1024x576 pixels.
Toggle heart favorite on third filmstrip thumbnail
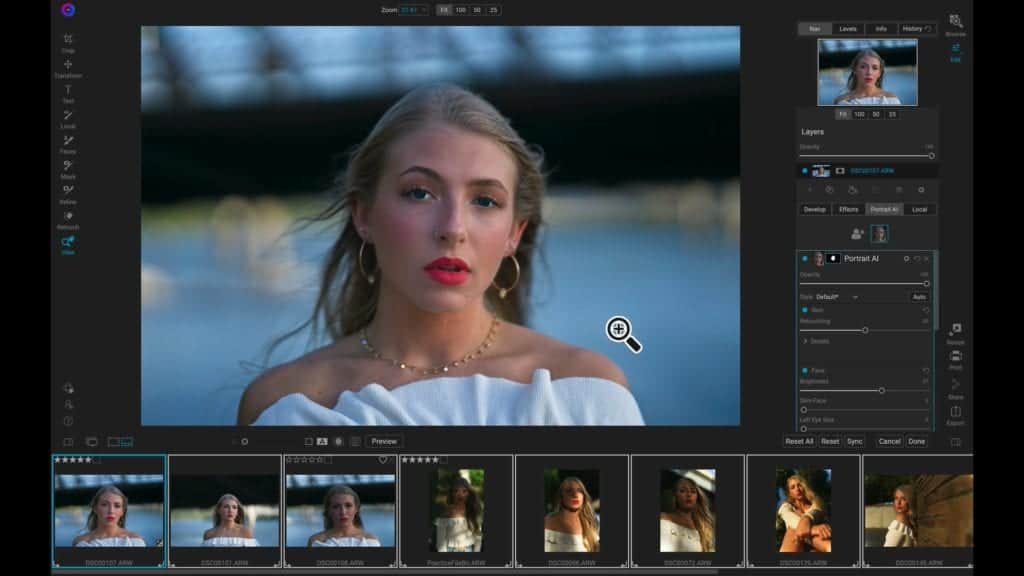pos(383,460)
